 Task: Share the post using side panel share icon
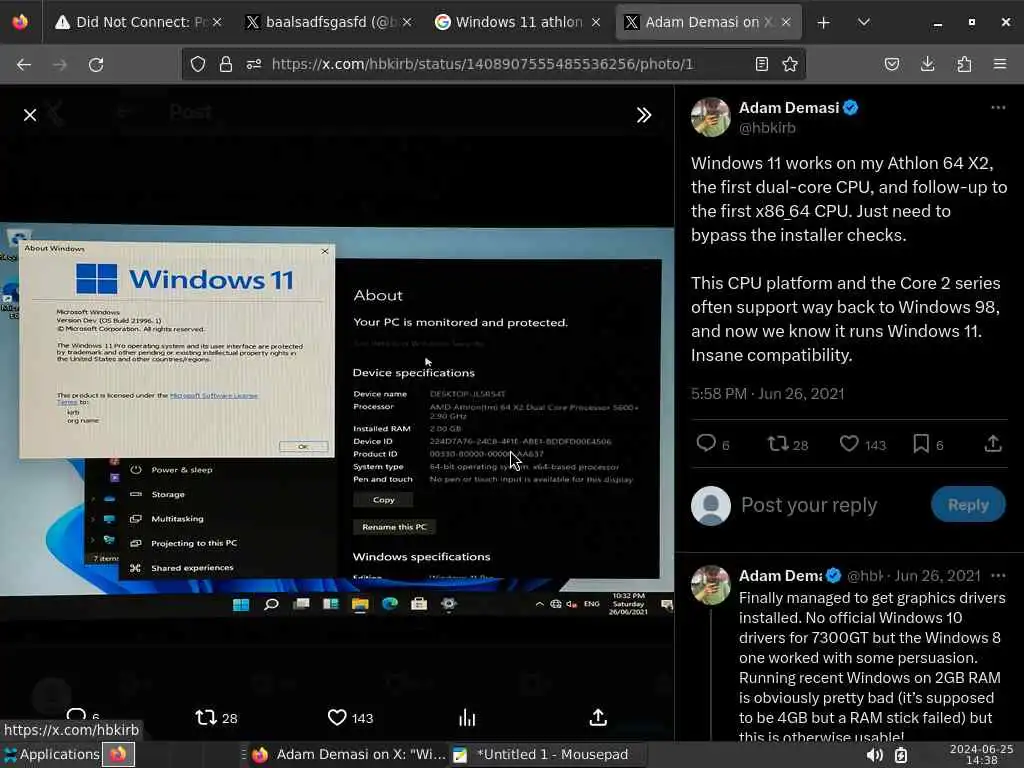pyautogui.click(x=993, y=444)
